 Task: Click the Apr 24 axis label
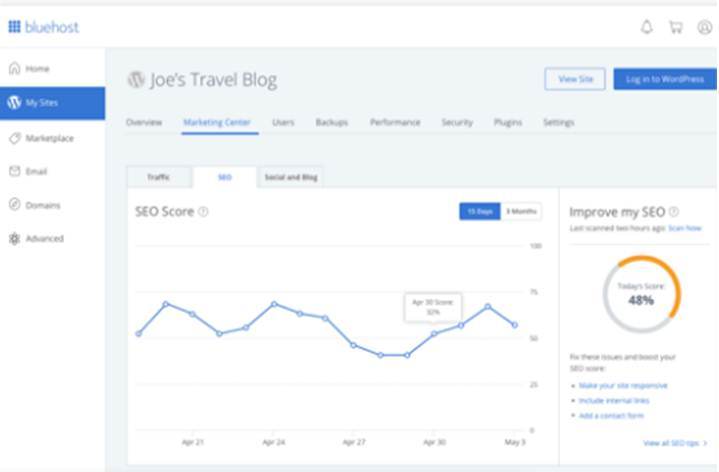274,442
